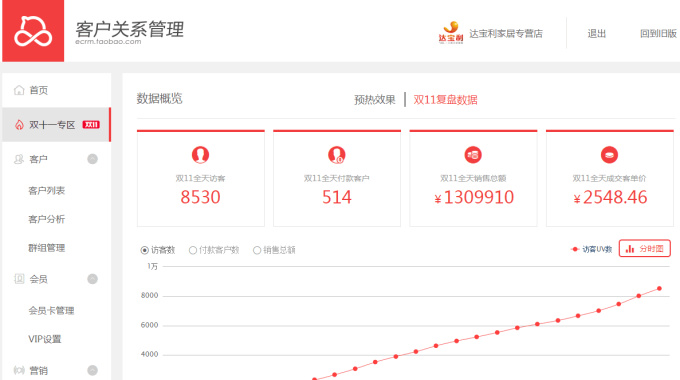Click the member card icon beside 会员
Viewport: 680px width, 380px height.
(x=19, y=278)
